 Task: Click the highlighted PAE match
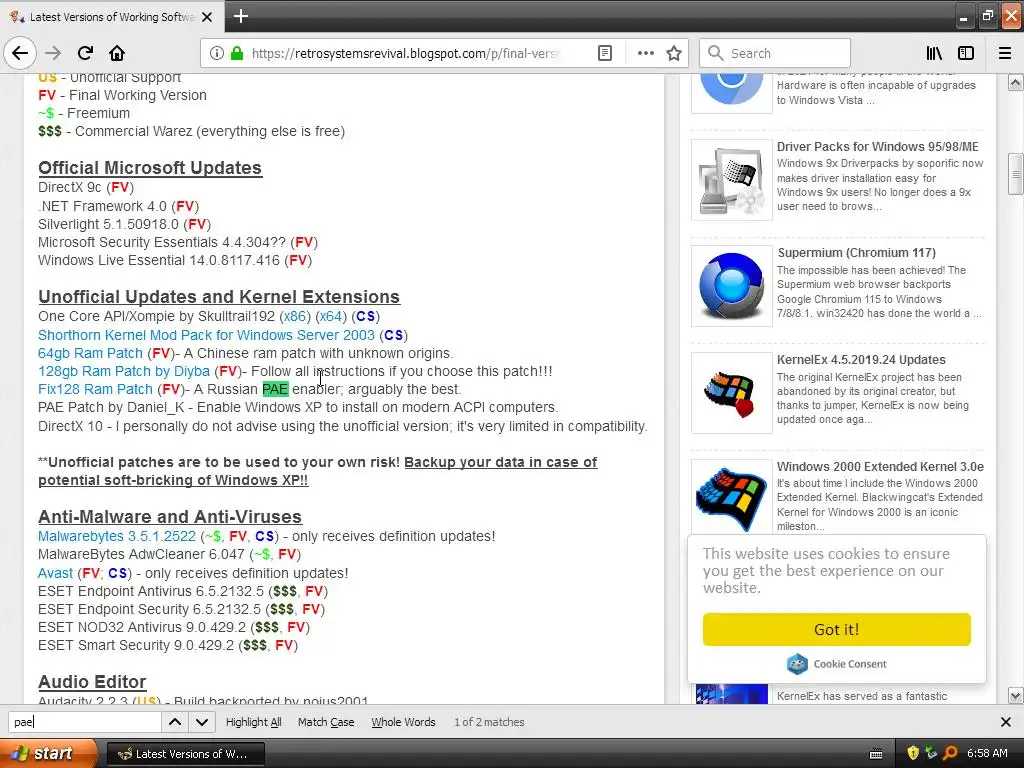click(275, 389)
